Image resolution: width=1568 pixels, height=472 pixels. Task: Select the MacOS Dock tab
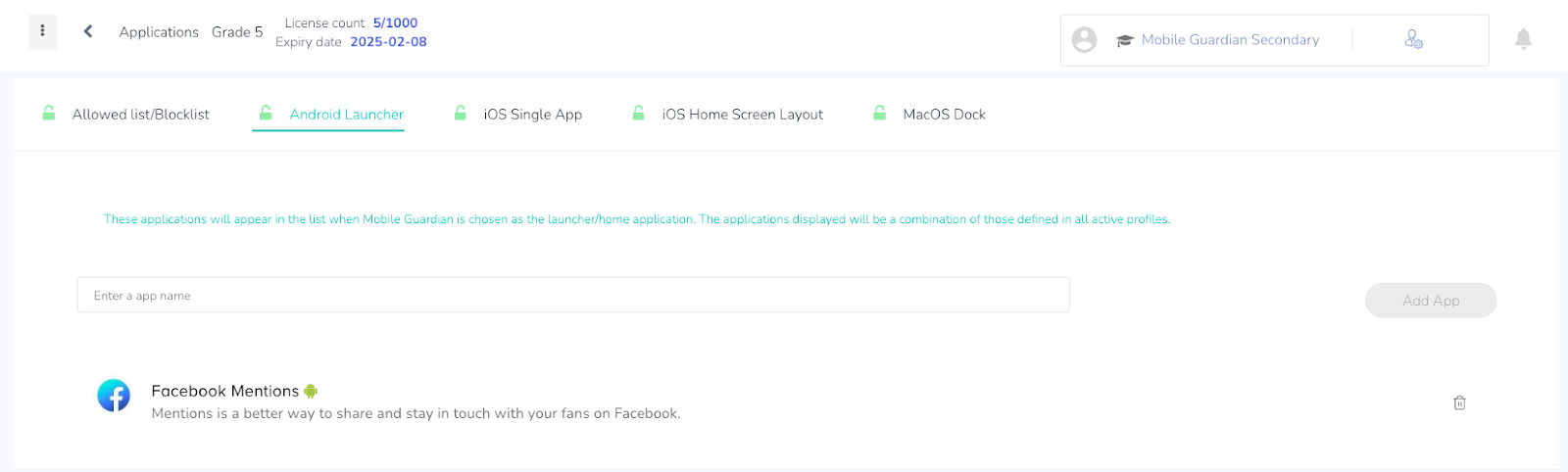tap(944, 115)
